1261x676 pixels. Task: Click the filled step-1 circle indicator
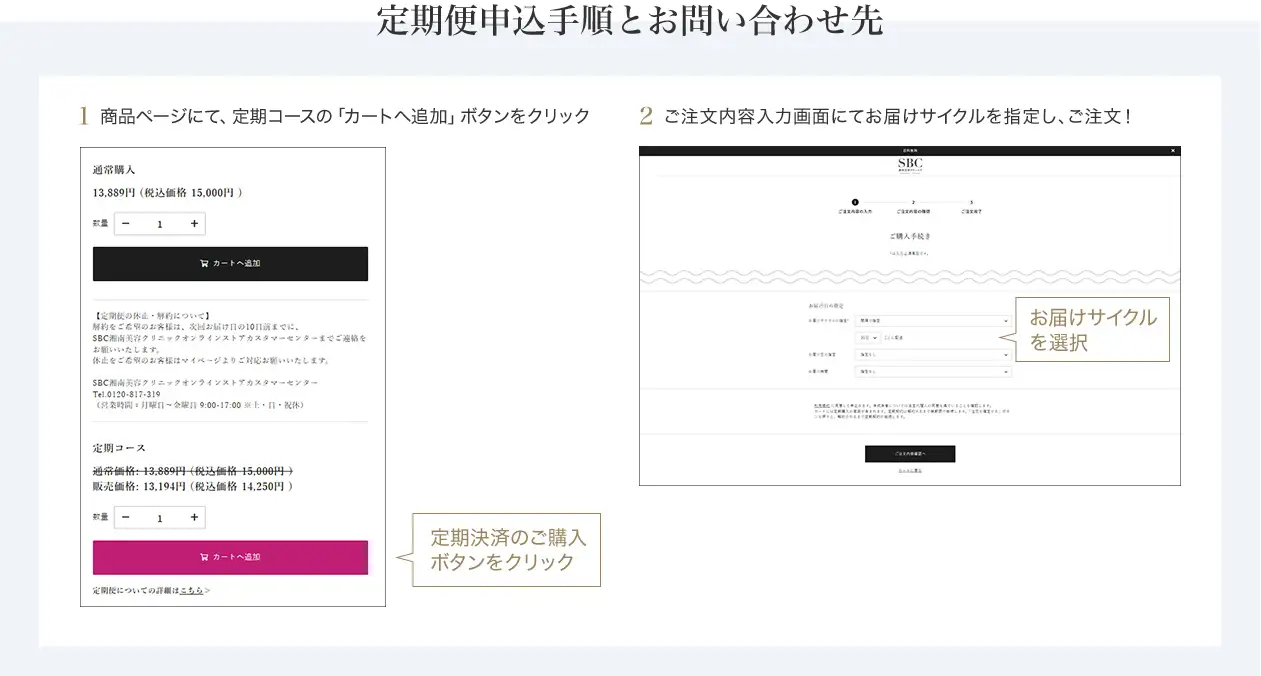click(x=854, y=201)
